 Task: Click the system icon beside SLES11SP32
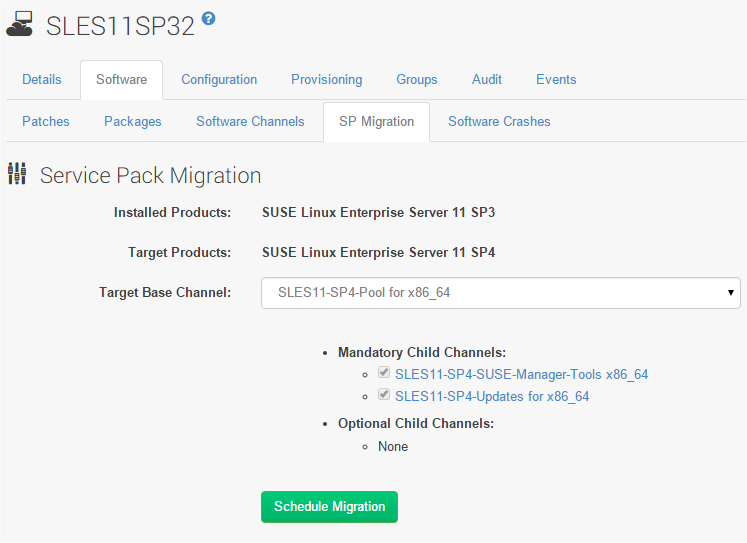point(20,24)
